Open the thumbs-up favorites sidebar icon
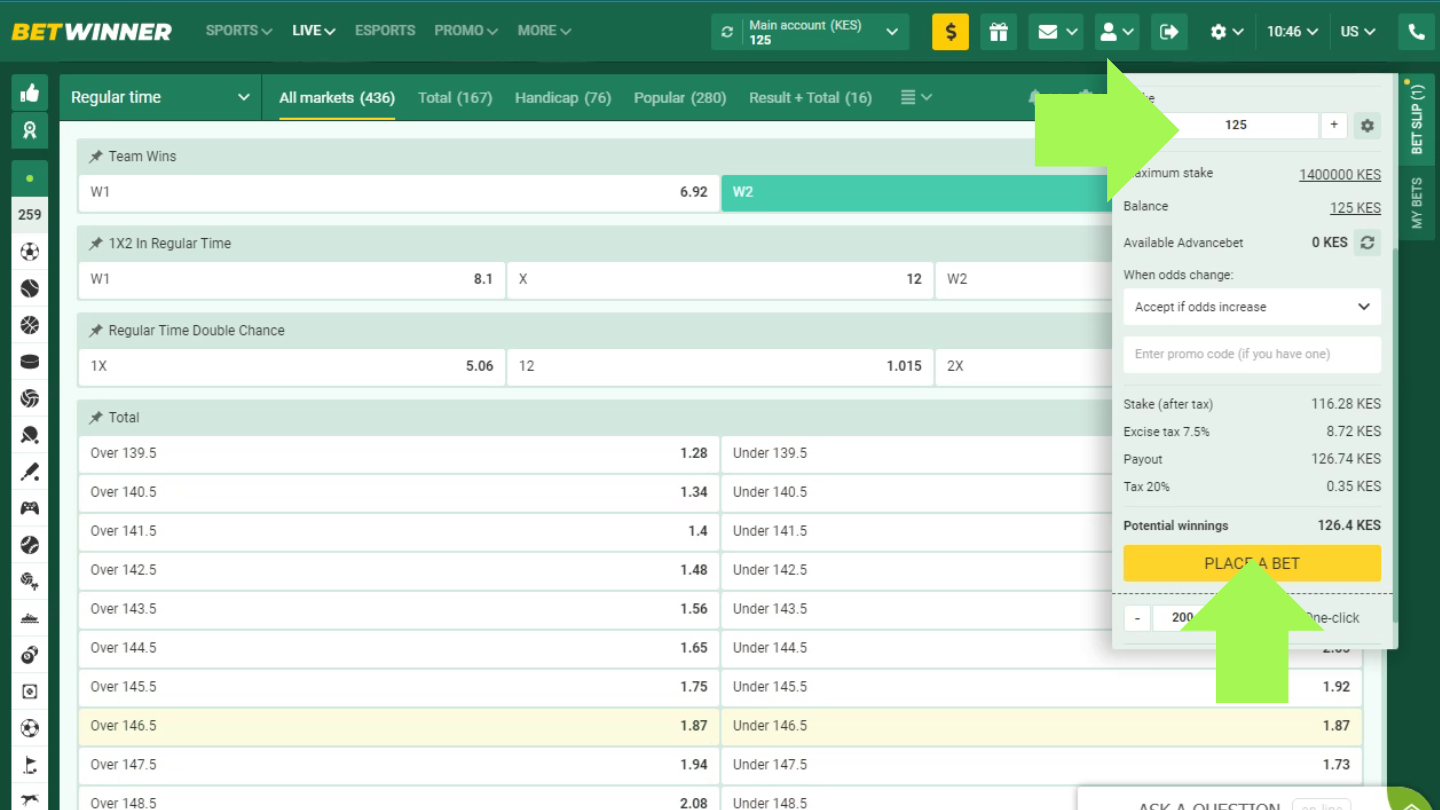 30,94
